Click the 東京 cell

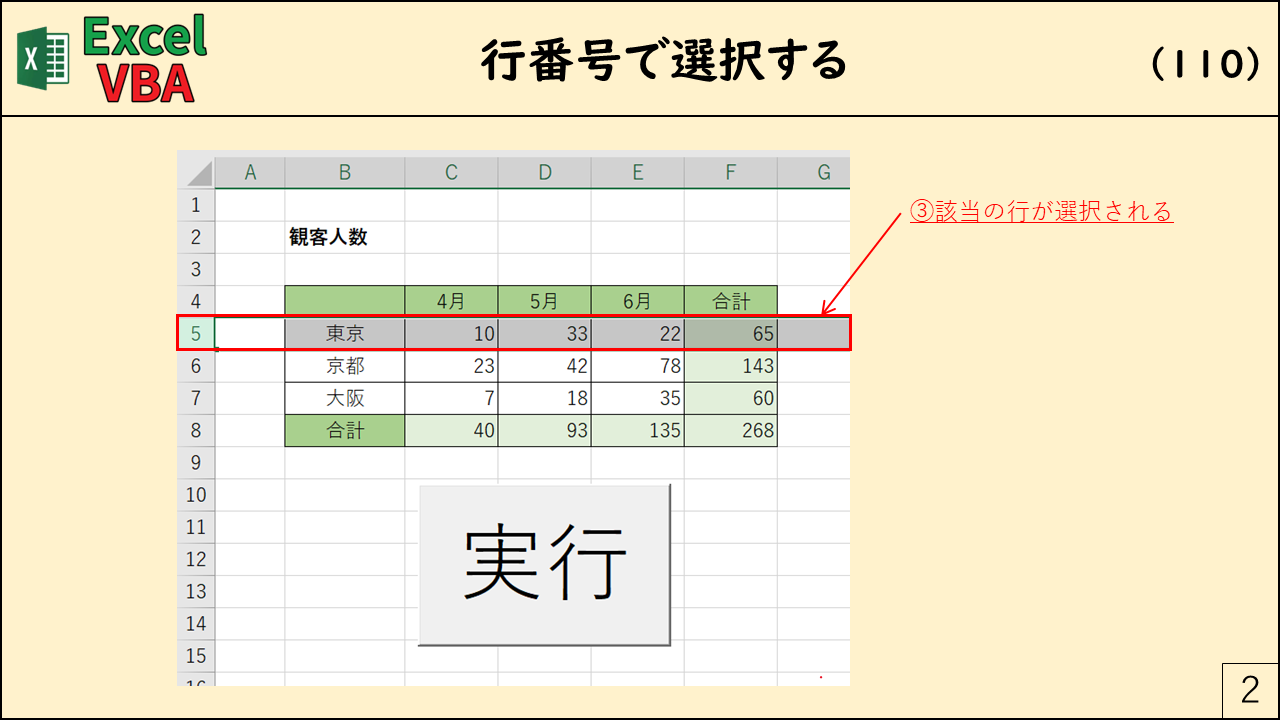tap(345, 334)
